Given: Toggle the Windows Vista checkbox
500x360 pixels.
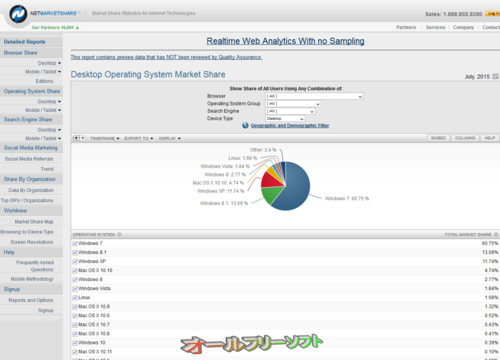Looking at the screenshot, I should click(x=75, y=289).
